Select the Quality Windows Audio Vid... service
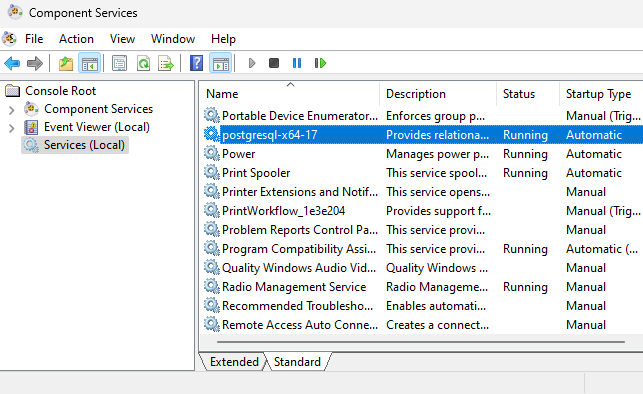 pyautogui.click(x=299, y=268)
